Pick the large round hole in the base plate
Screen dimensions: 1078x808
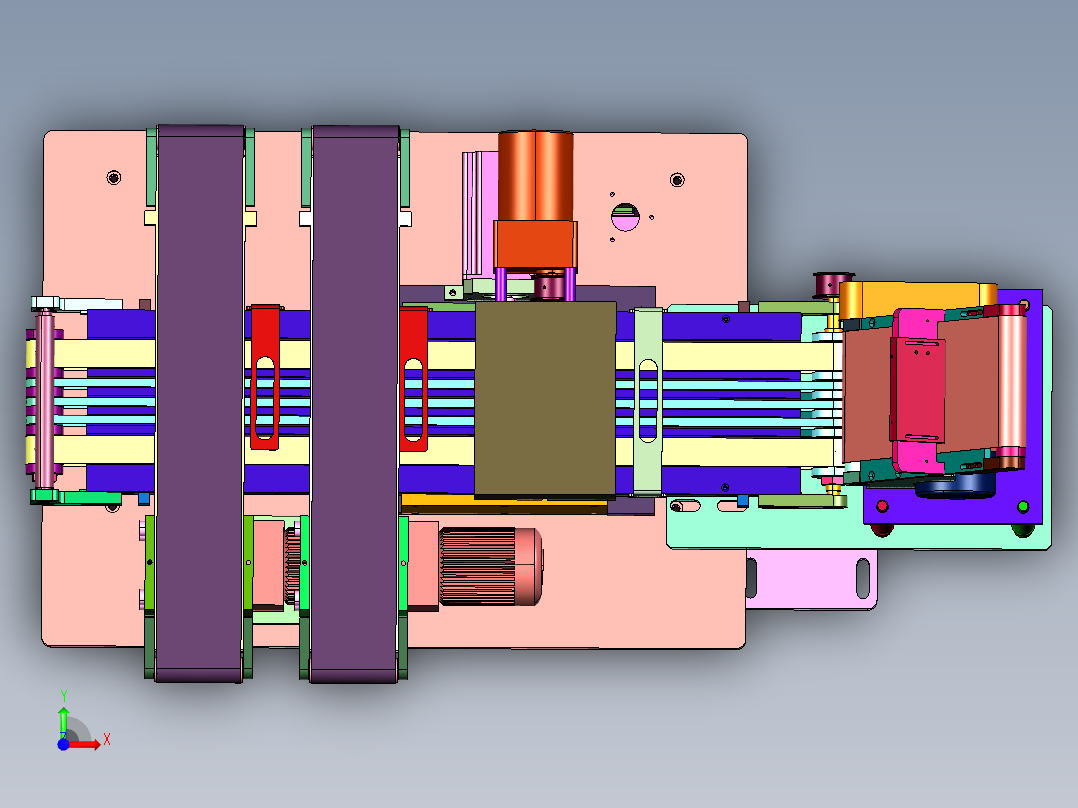pos(625,217)
